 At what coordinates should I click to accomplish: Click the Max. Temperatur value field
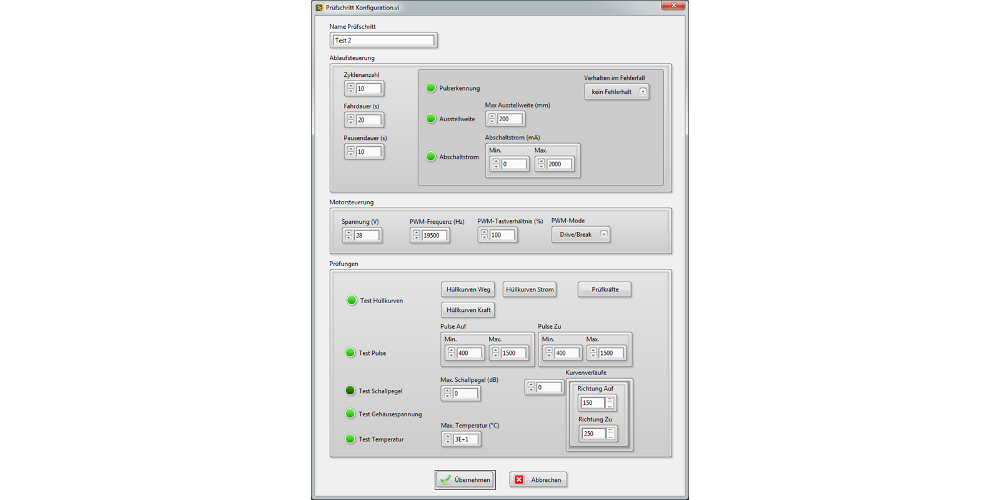click(465, 438)
